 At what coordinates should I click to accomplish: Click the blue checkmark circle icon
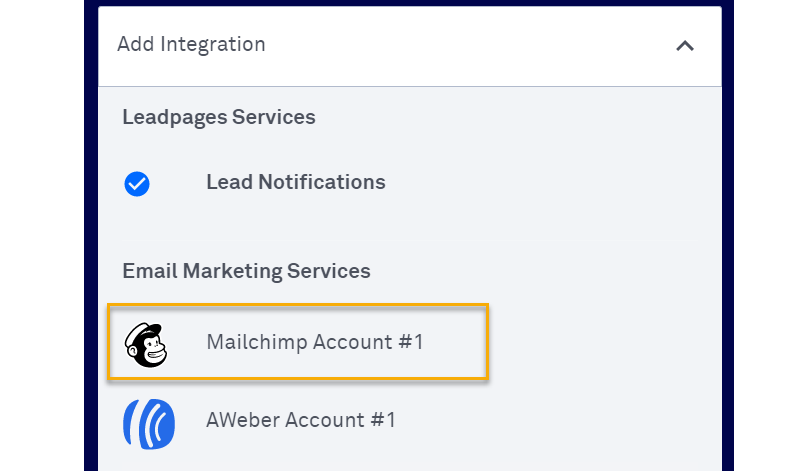pos(137,184)
